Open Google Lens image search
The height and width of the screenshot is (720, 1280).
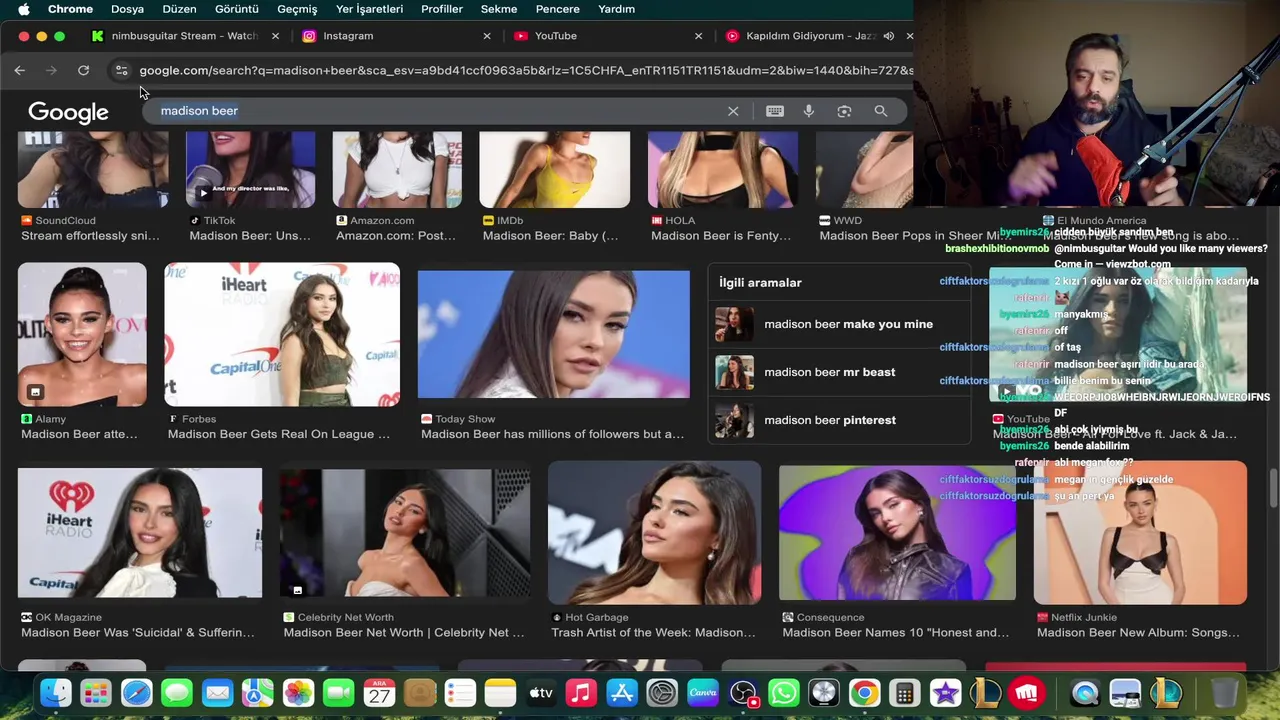[844, 111]
